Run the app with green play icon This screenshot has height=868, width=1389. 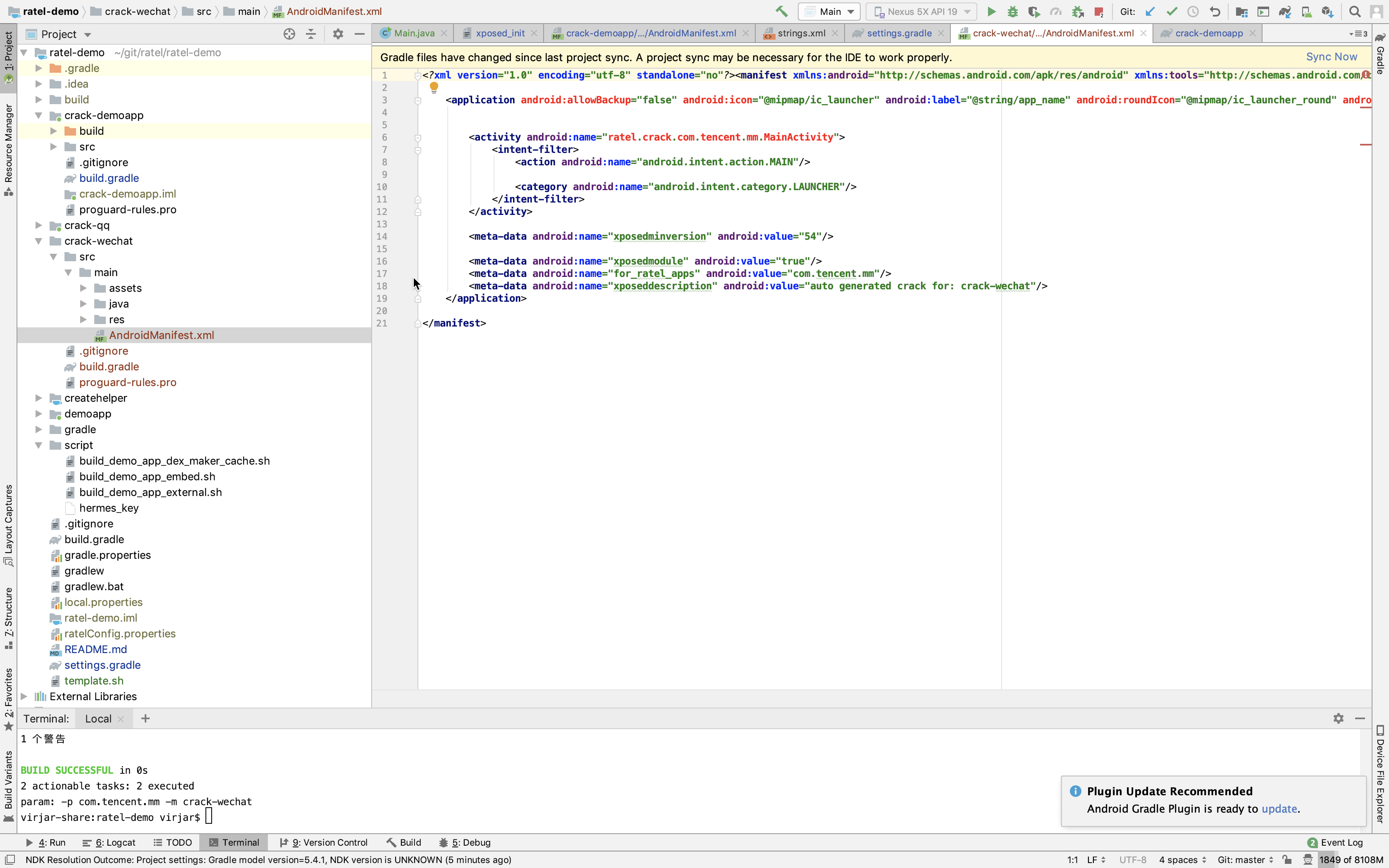coord(991,12)
